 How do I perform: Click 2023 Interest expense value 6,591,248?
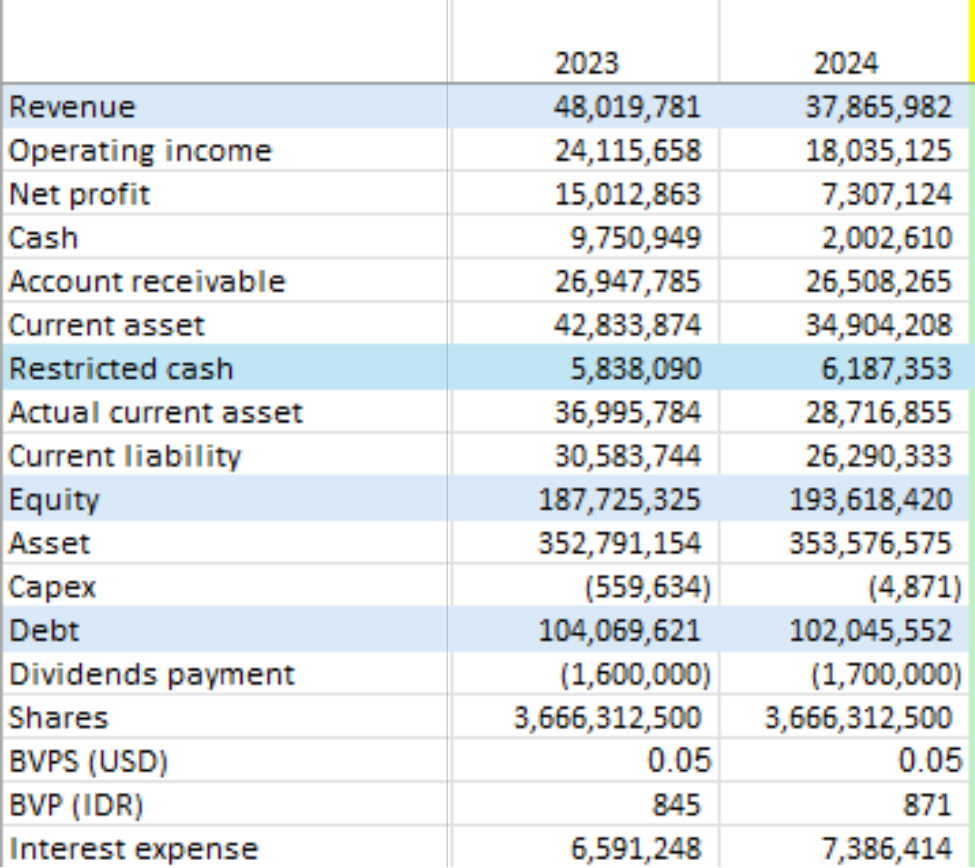point(585,849)
